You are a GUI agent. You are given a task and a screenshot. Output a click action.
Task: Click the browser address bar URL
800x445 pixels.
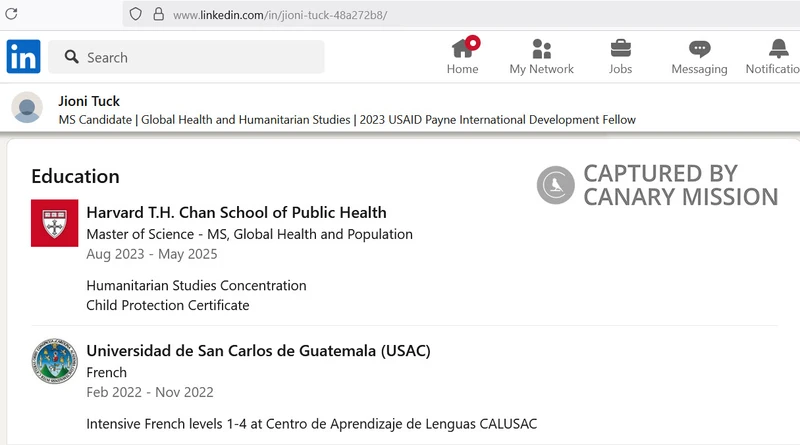[280, 15]
